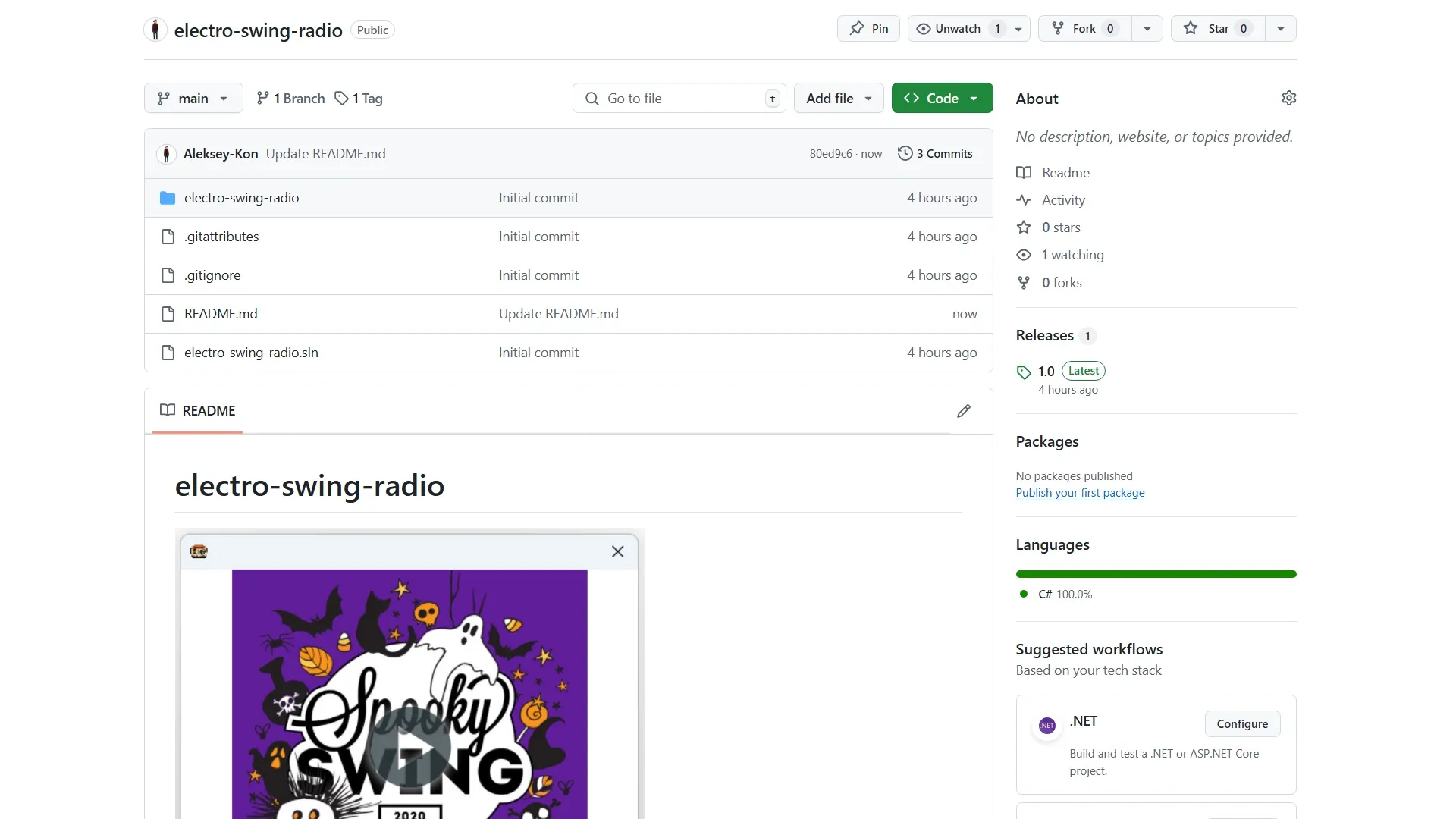View the 1 Branch link

[x=290, y=98]
